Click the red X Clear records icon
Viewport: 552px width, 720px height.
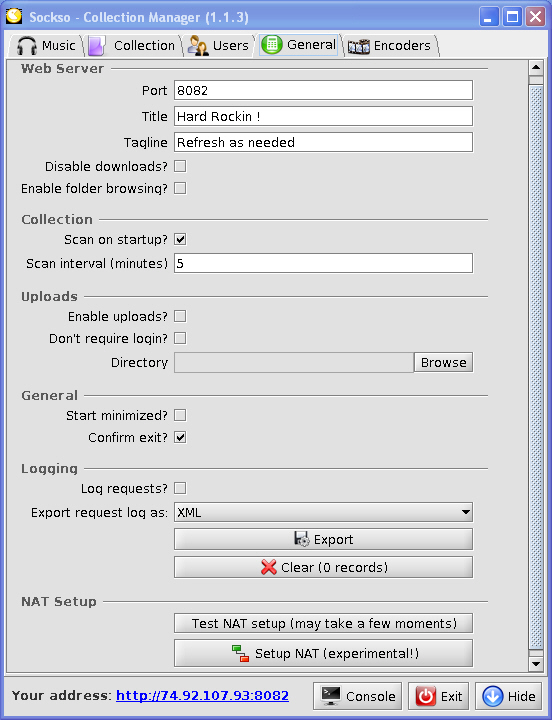[x=269, y=567]
